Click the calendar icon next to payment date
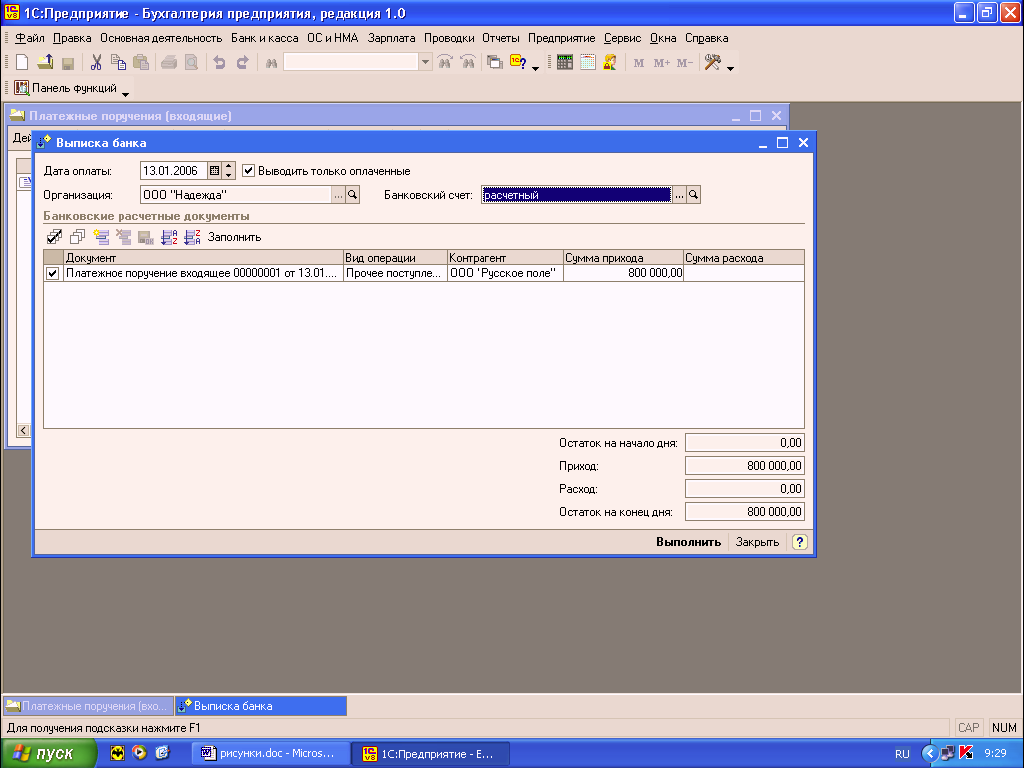The image size is (1024, 768). tap(214, 171)
